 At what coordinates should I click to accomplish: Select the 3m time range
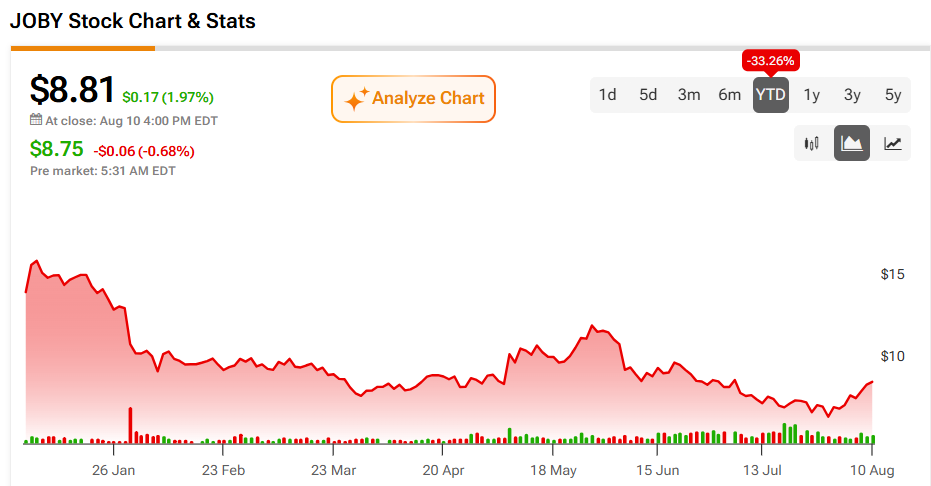click(x=689, y=95)
